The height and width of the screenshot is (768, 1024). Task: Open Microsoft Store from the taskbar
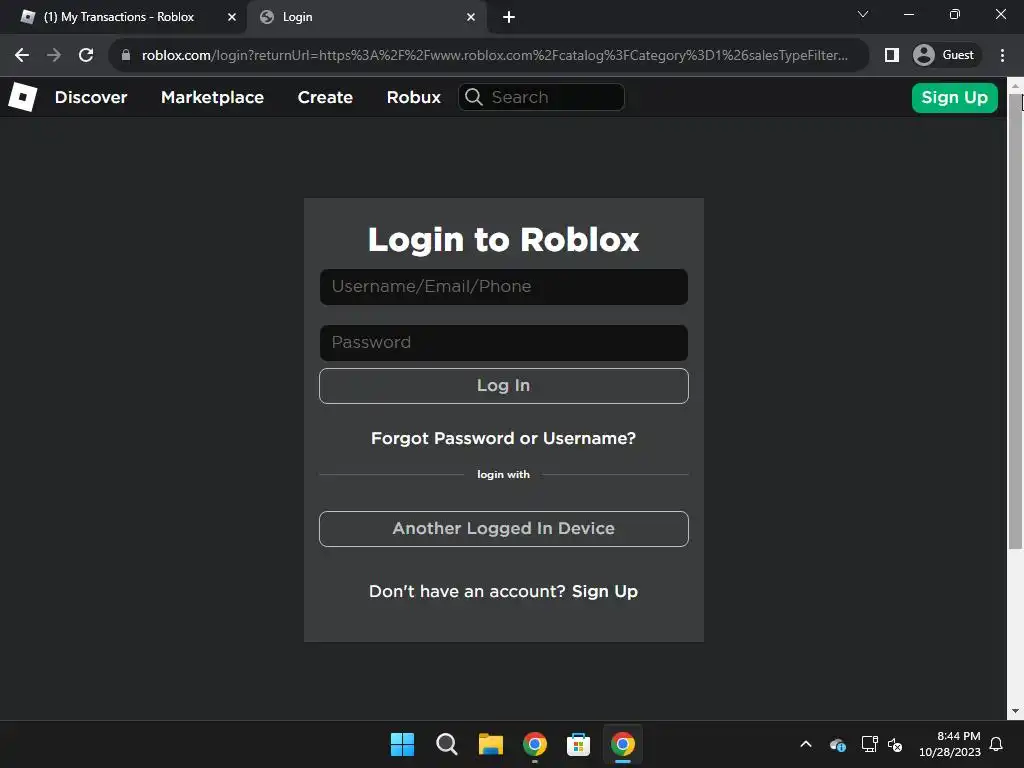point(579,744)
